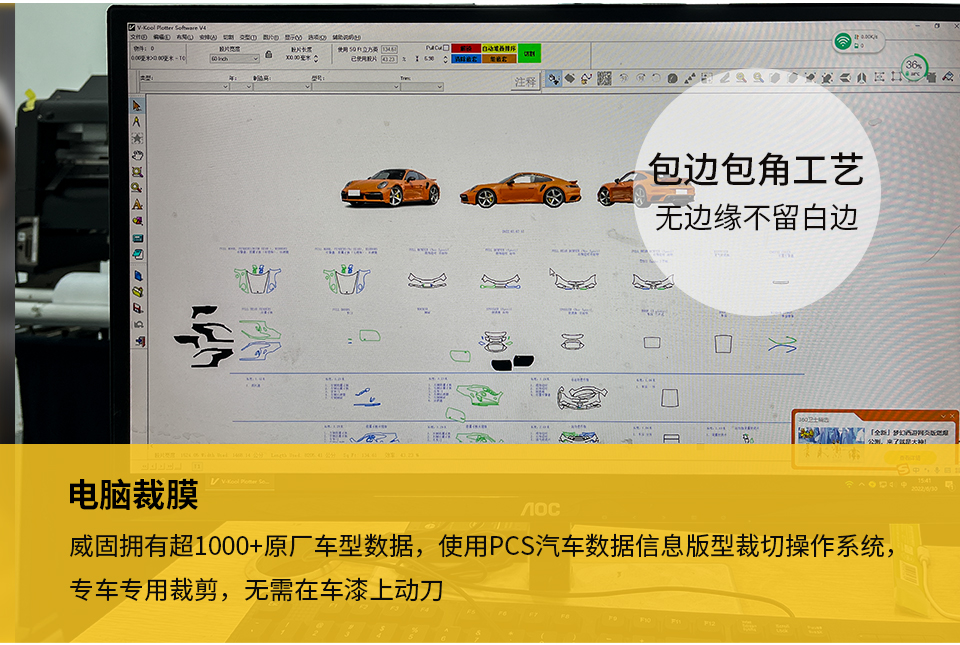Click the green WiFi network status widget

[860, 41]
